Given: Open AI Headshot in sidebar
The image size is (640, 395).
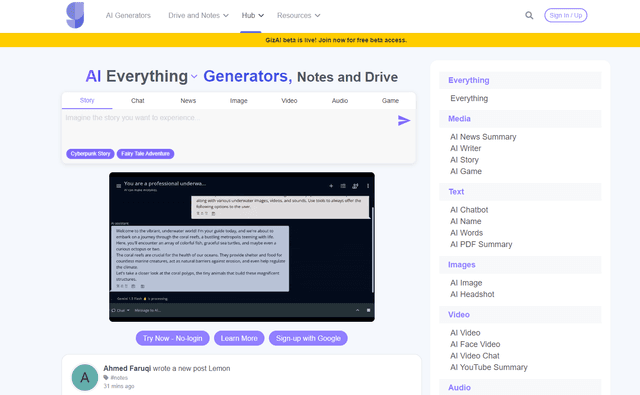Looking at the screenshot, I should 472,294.
